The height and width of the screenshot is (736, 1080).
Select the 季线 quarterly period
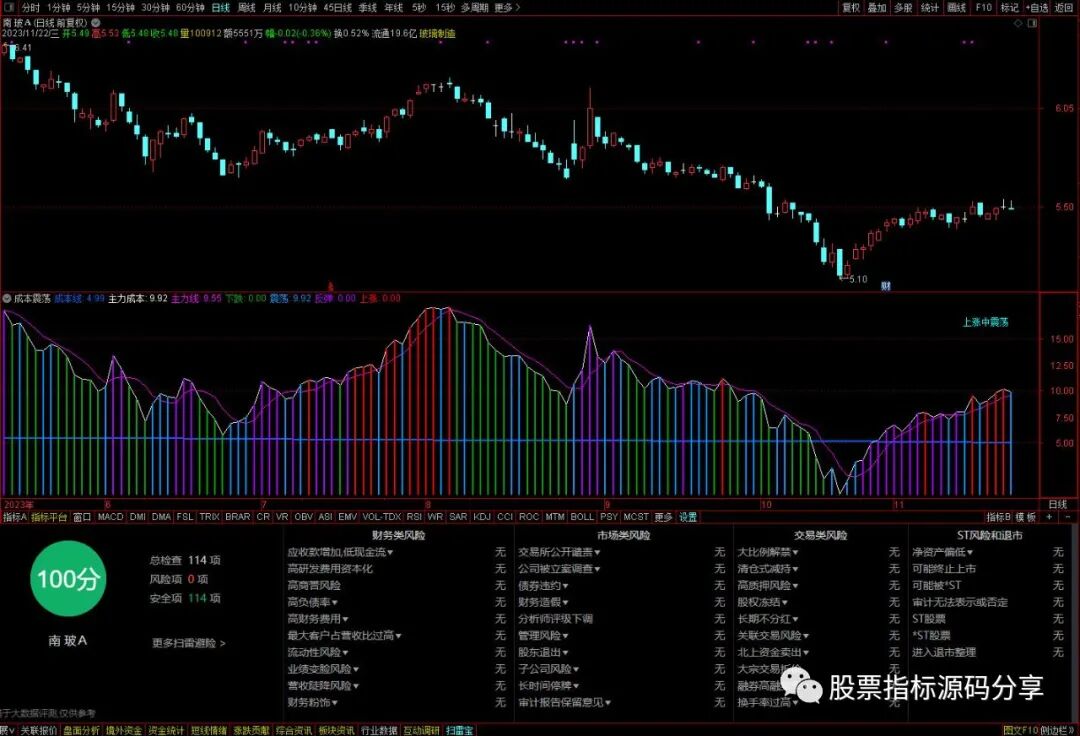click(x=367, y=8)
